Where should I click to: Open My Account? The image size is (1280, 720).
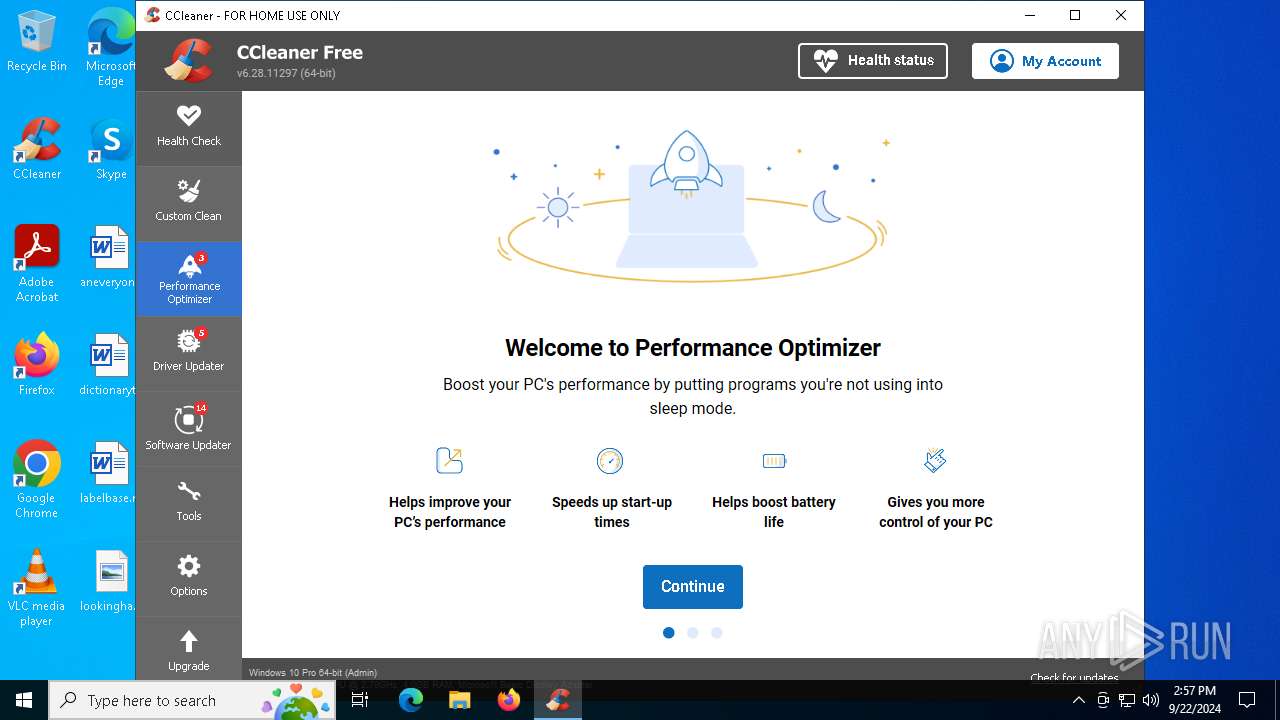[1045, 61]
